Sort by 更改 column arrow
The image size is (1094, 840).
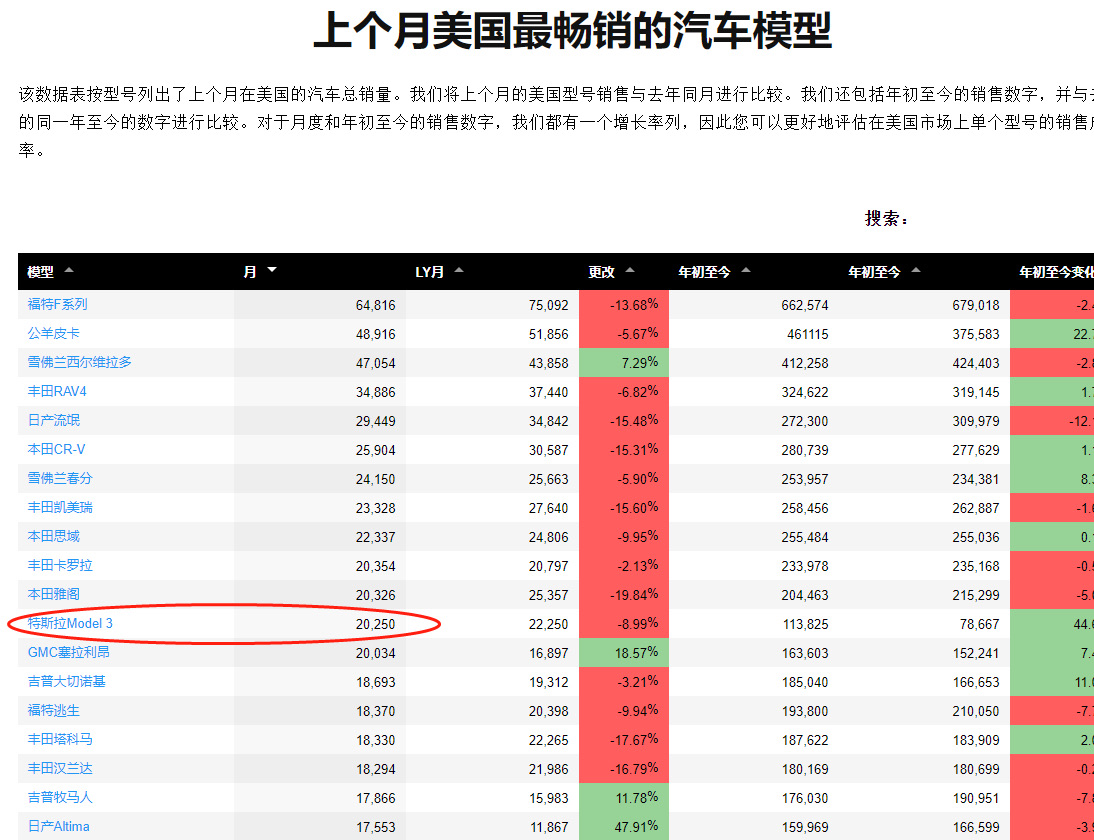click(x=630, y=270)
